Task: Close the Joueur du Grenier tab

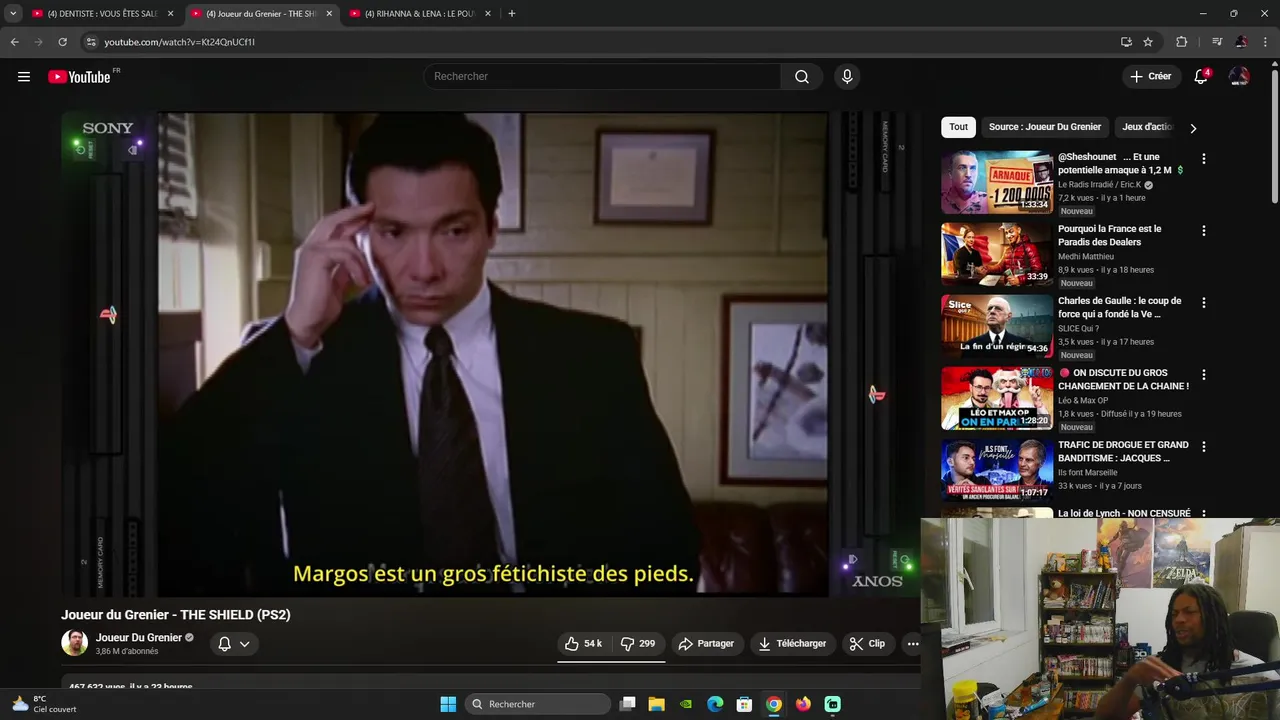Action: 329,14
